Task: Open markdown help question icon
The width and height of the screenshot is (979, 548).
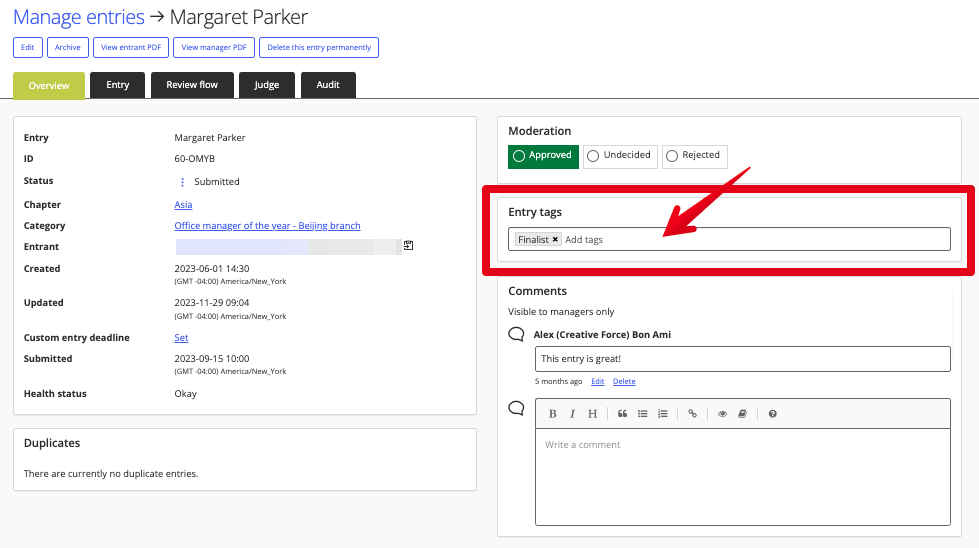Action: pyautogui.click(x=772, y=414)
